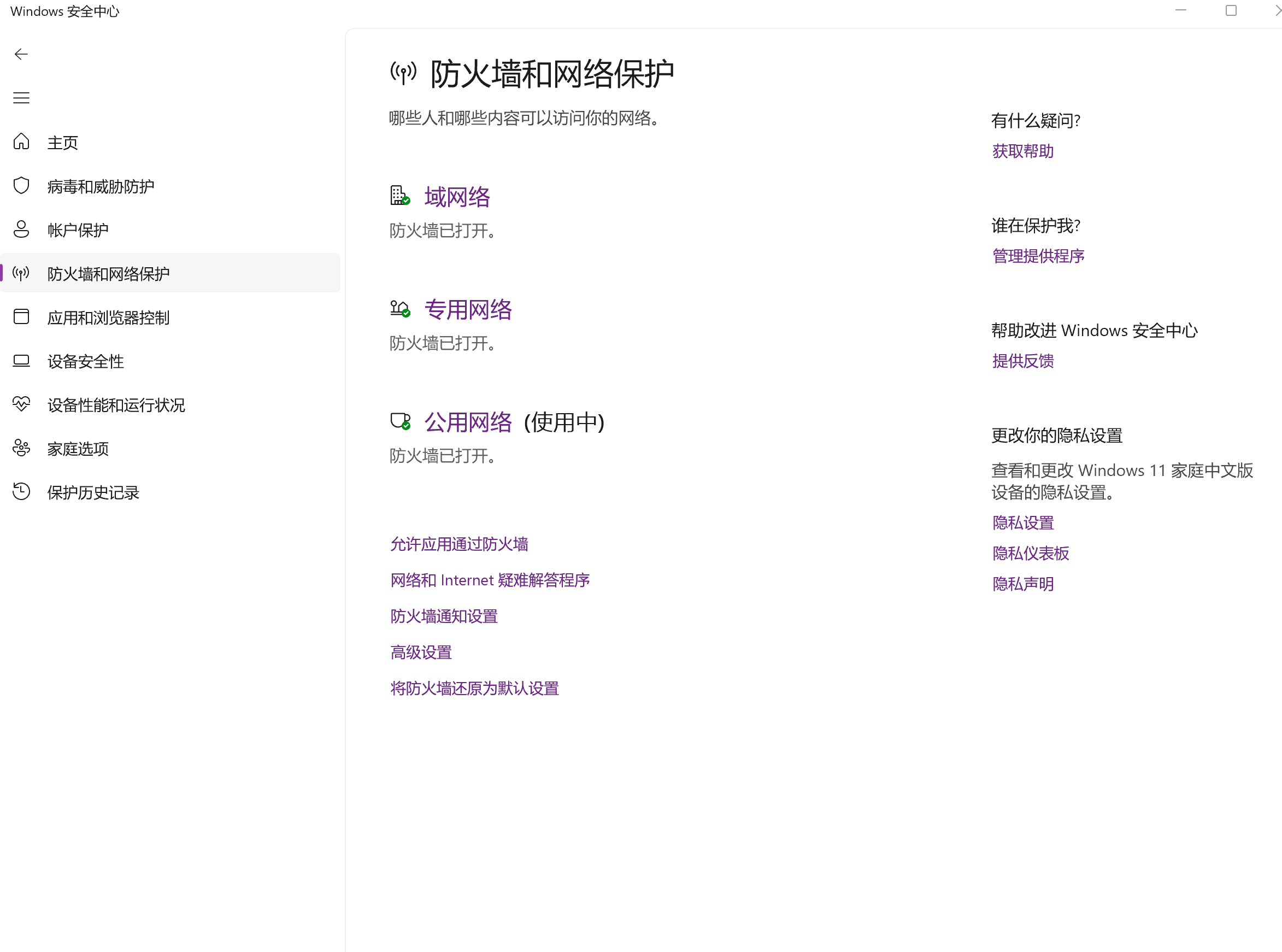1282x952 pixels.
Task: Click the heart icon for 设备性能和运行状况
Action: 21,404
